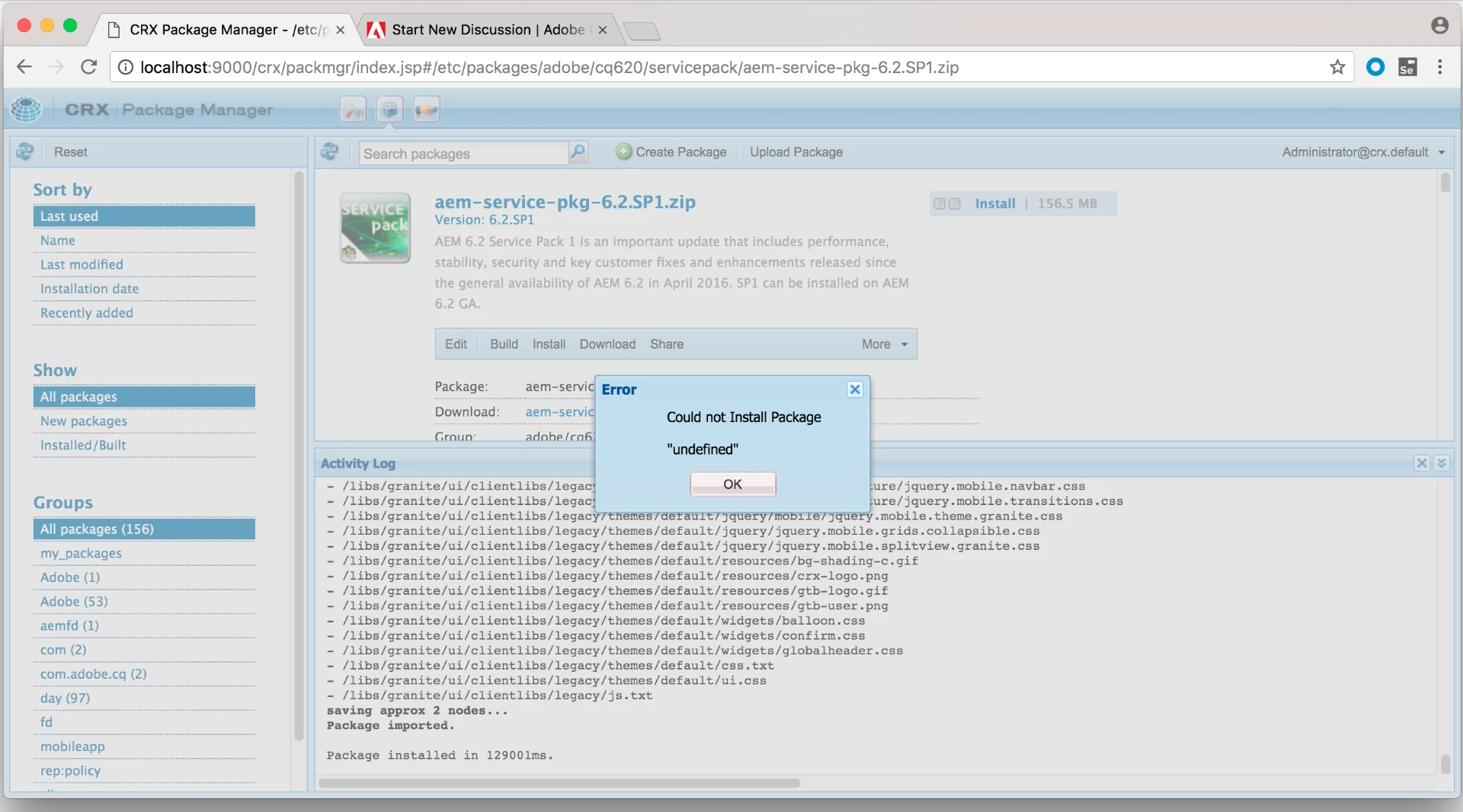This screenshot has width=1463, height=812.
Task: Click the Install status link beside 156.5 MB
Action: click(x=995, y=203)
